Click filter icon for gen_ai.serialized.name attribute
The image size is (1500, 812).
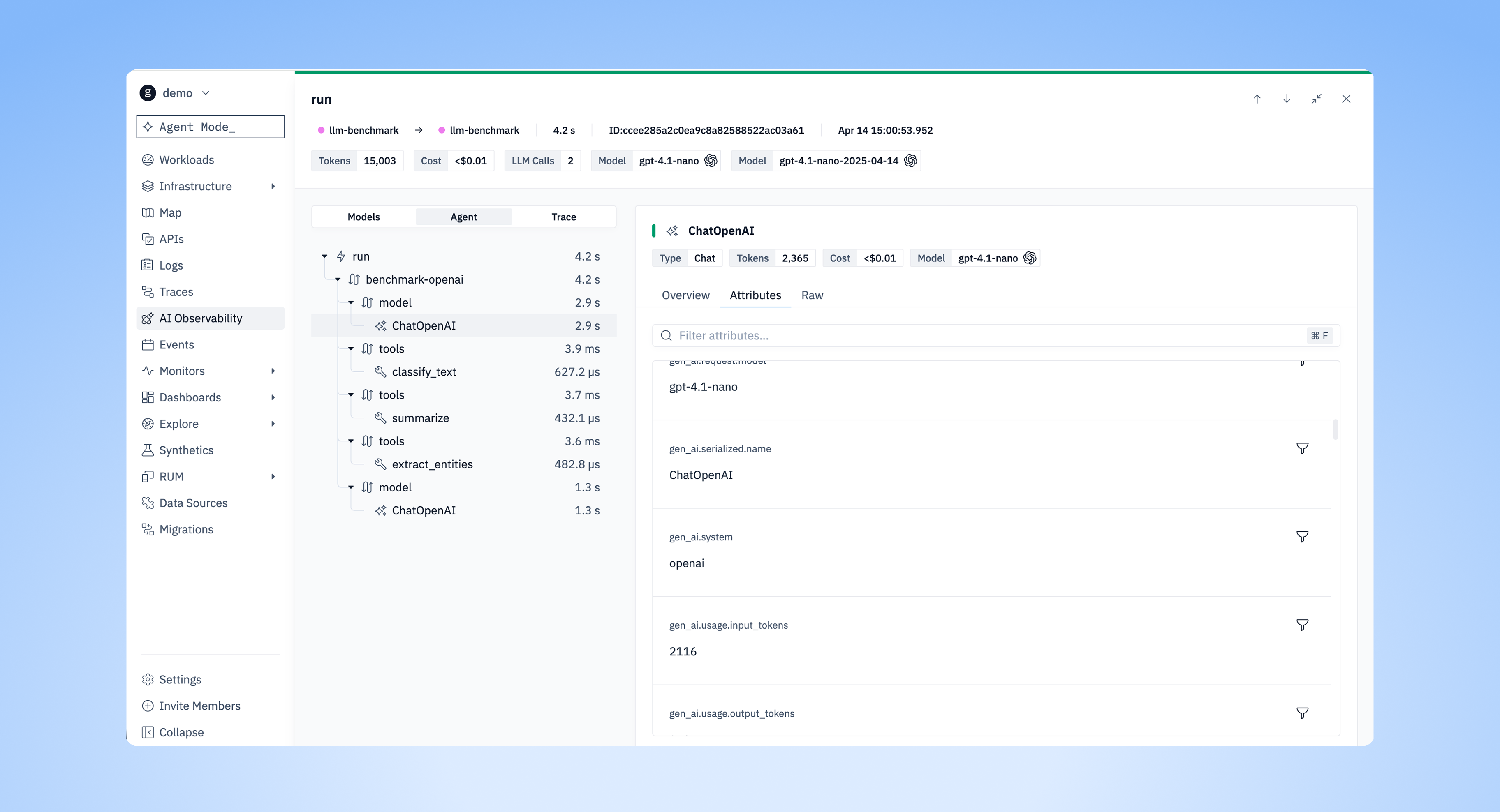(1302, 448)
